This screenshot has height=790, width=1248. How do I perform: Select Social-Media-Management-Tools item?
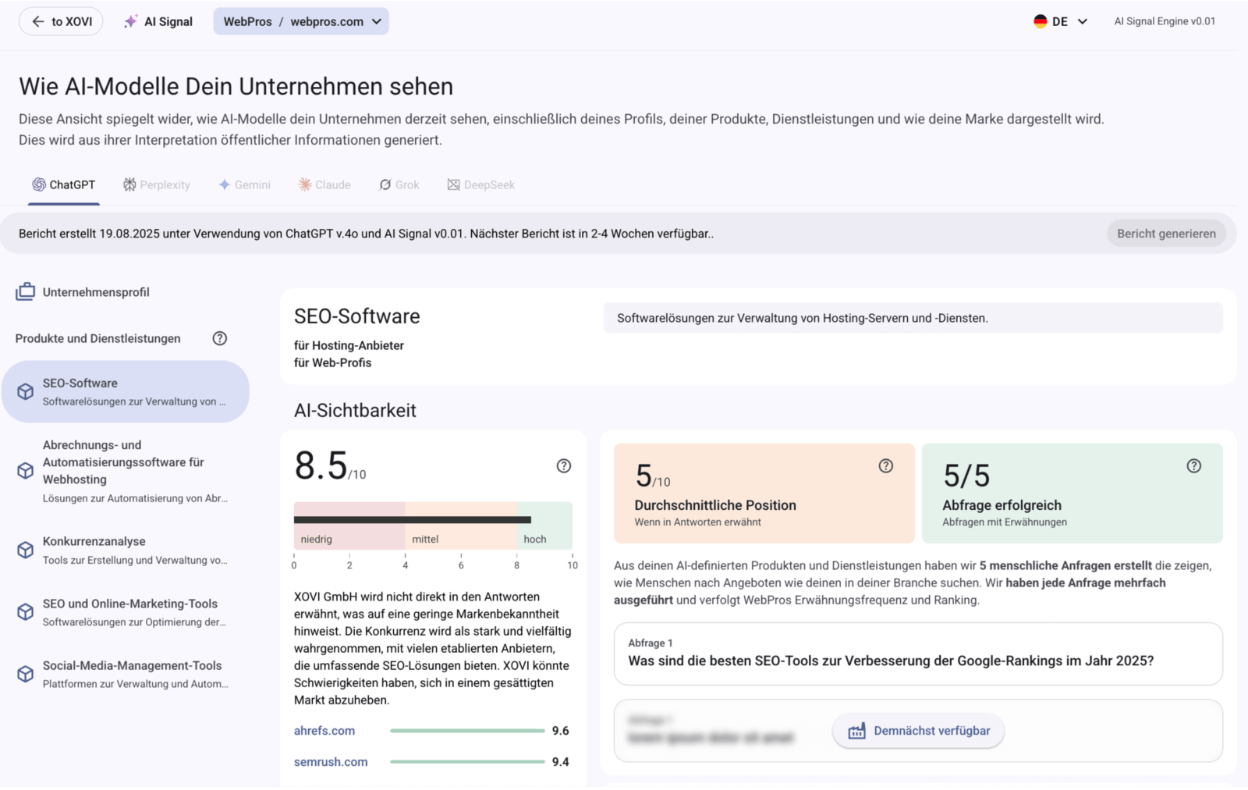[125, 674]
